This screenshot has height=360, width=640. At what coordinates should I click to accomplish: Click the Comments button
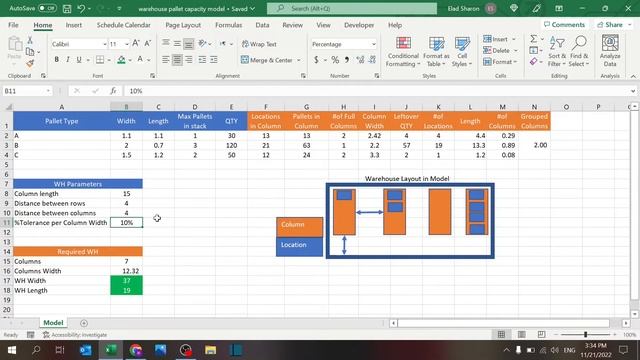coord(564,25)
